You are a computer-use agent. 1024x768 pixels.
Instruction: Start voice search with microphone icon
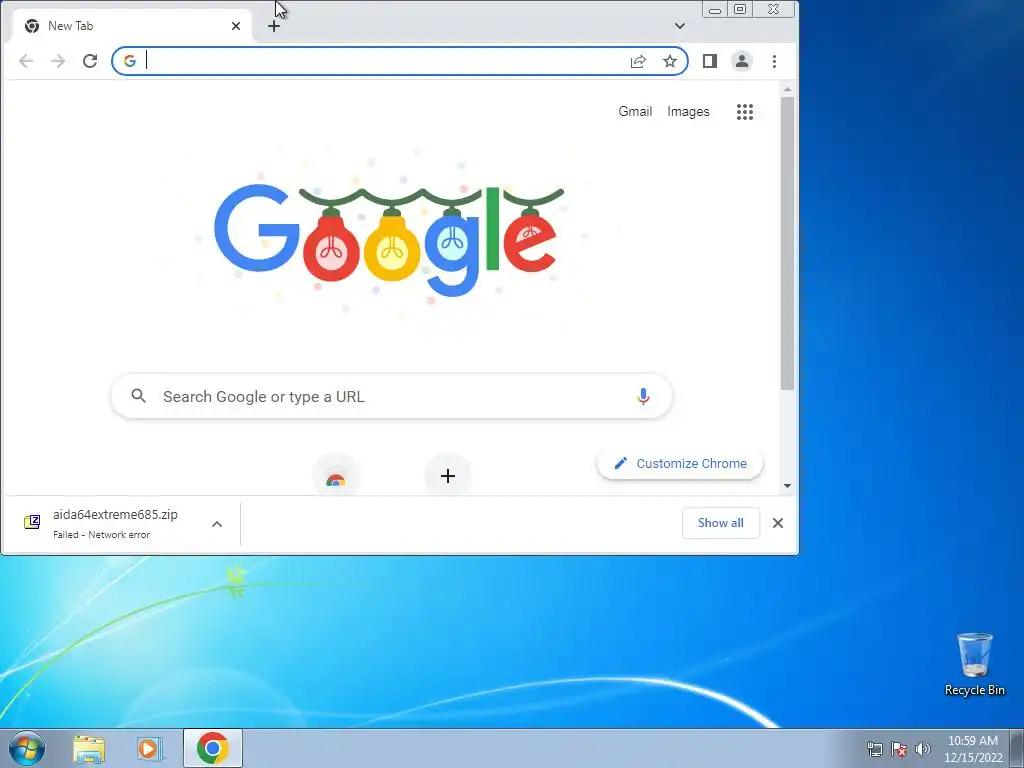point(643,396)
